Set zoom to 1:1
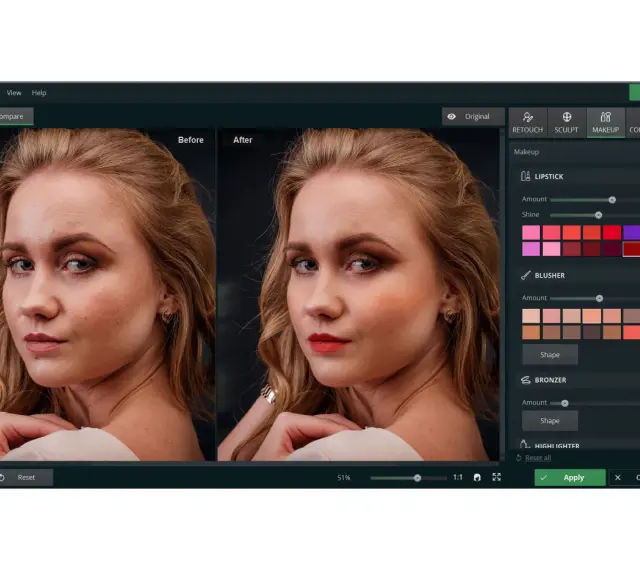640x570 pixels. 458,477
